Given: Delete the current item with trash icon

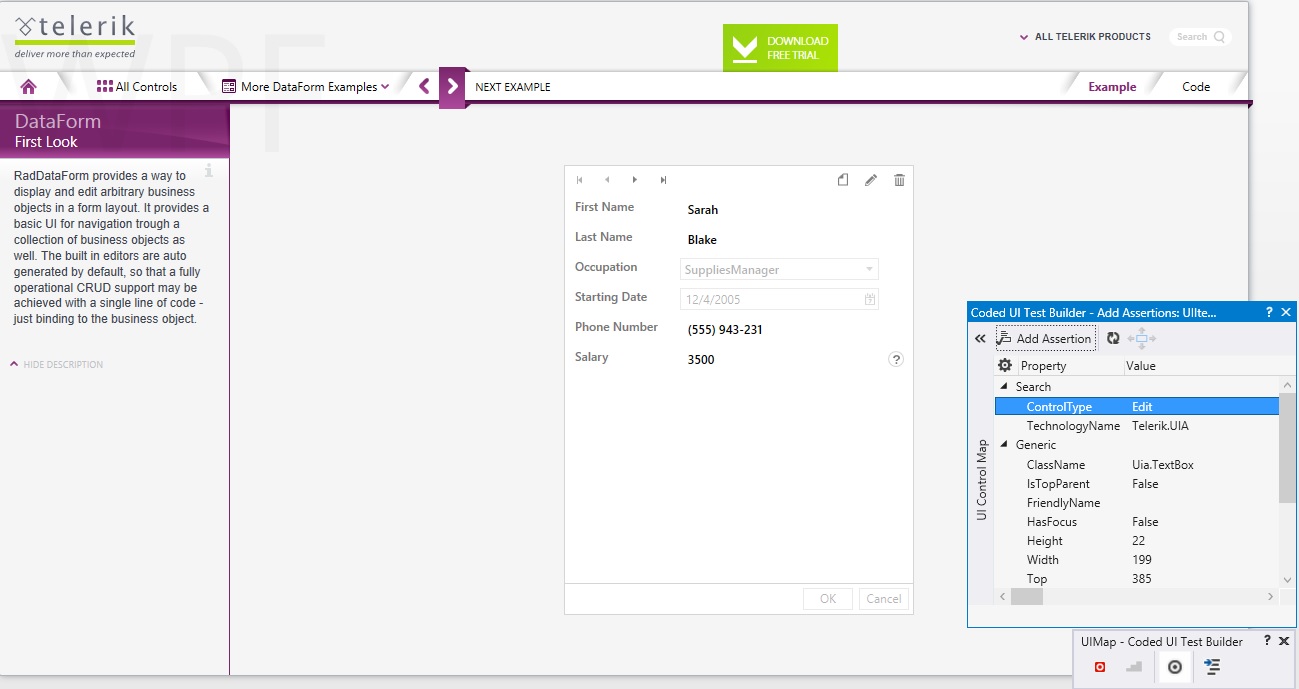Looking at the screenshot, I should [899, 180].
